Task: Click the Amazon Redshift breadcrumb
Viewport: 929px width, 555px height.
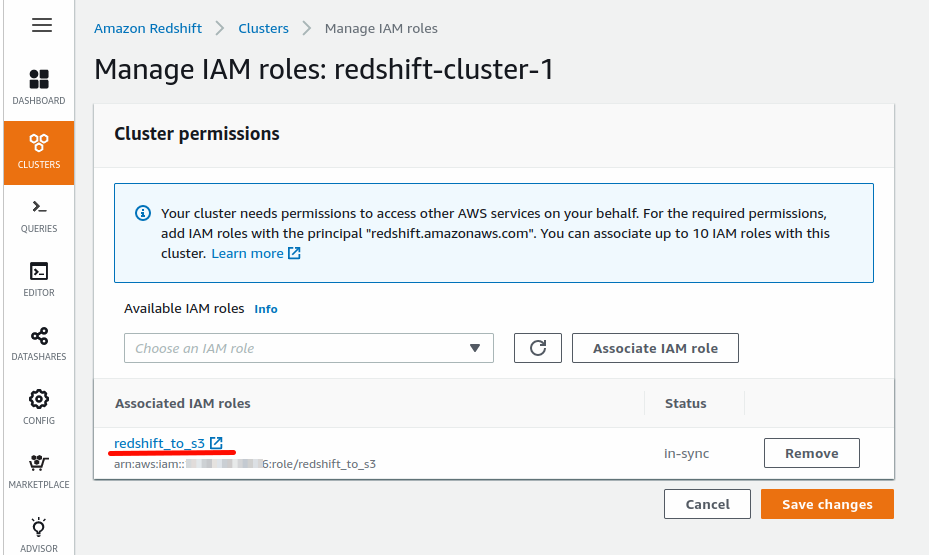Action: [x=147, y=28]
